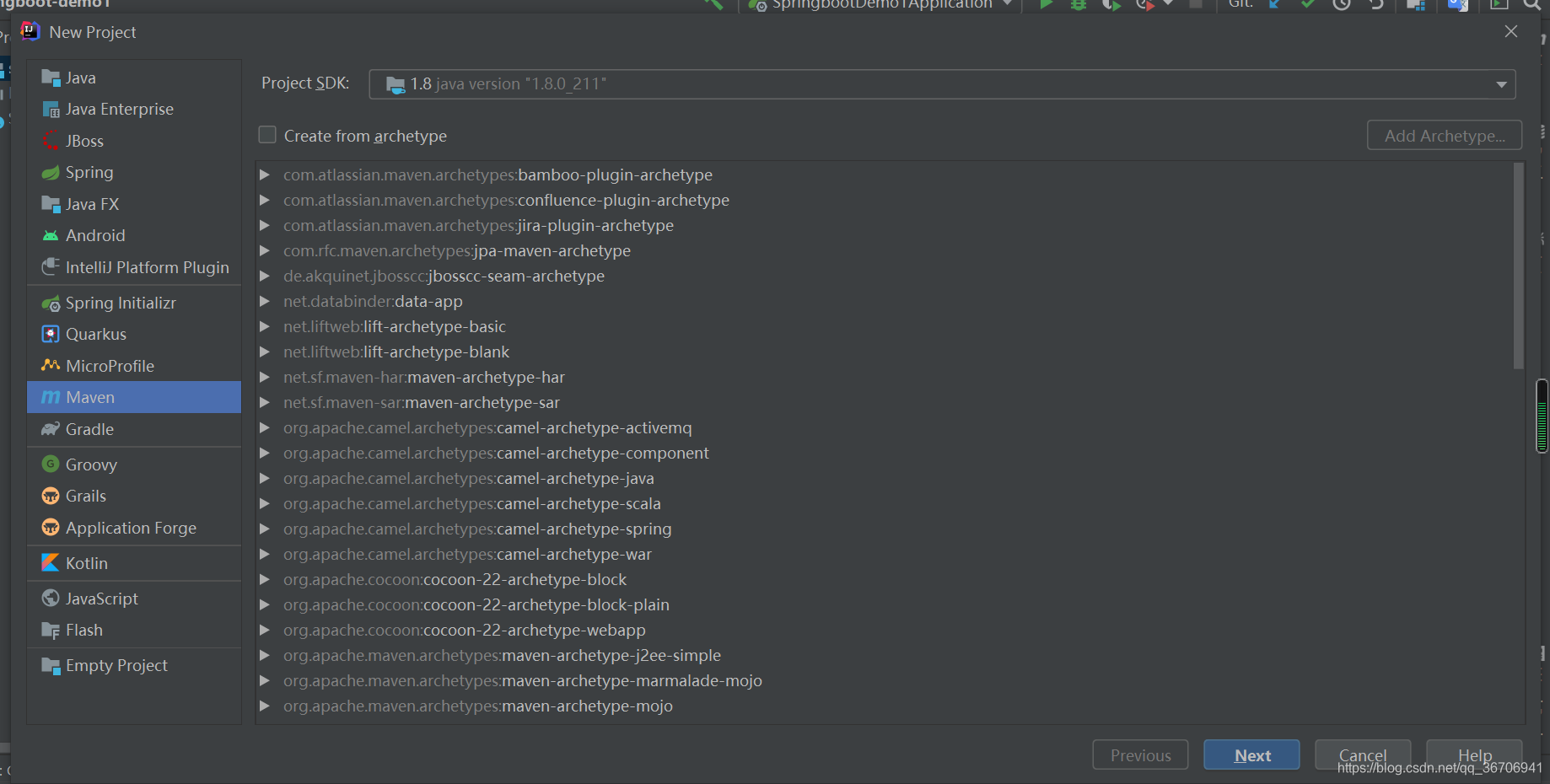The height and width of the screenshot is (784, 1550).
Task: Select the Application Forge icon
Action: click(x=51, y=528)
